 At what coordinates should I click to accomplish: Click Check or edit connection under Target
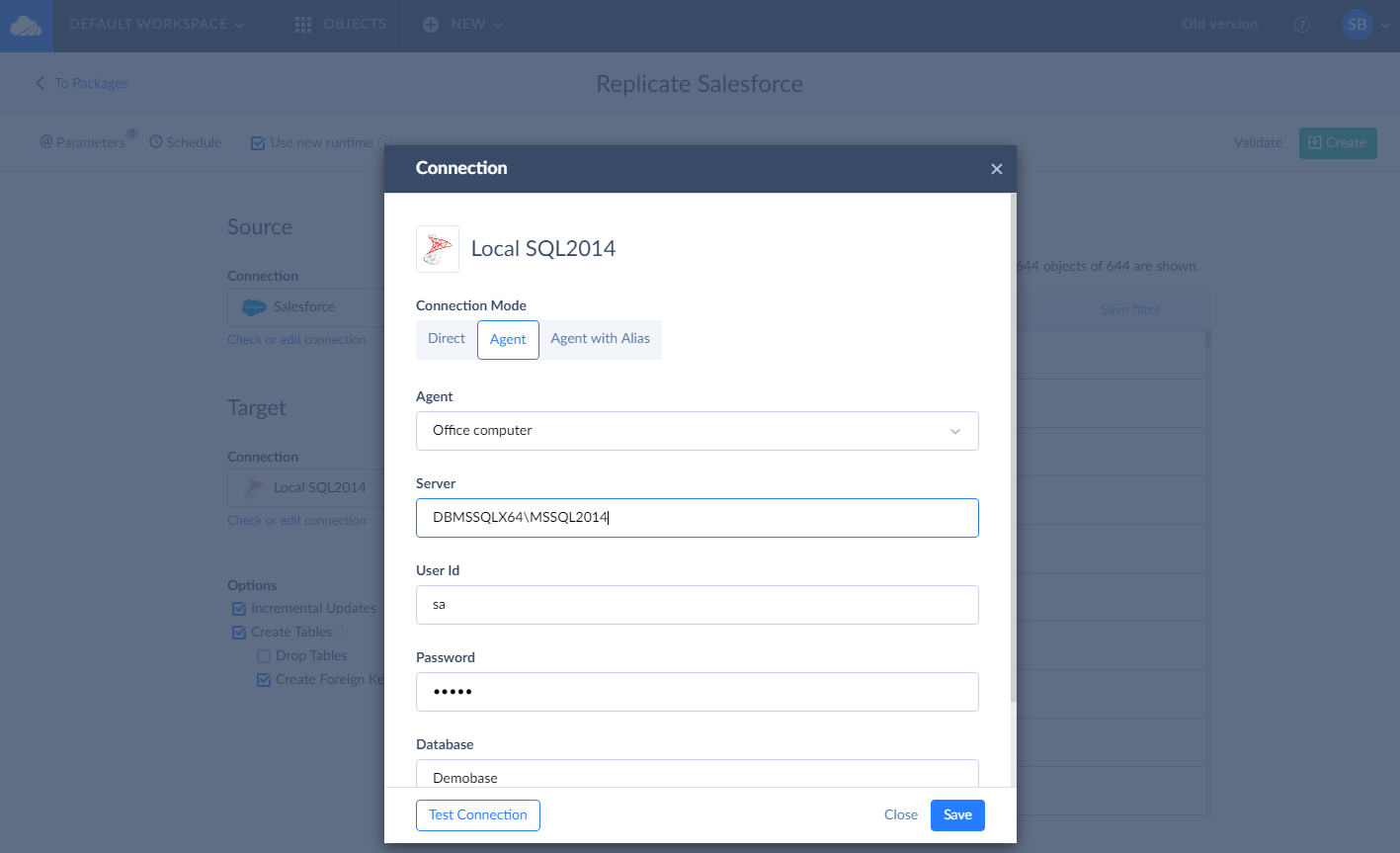pos(296,521)
